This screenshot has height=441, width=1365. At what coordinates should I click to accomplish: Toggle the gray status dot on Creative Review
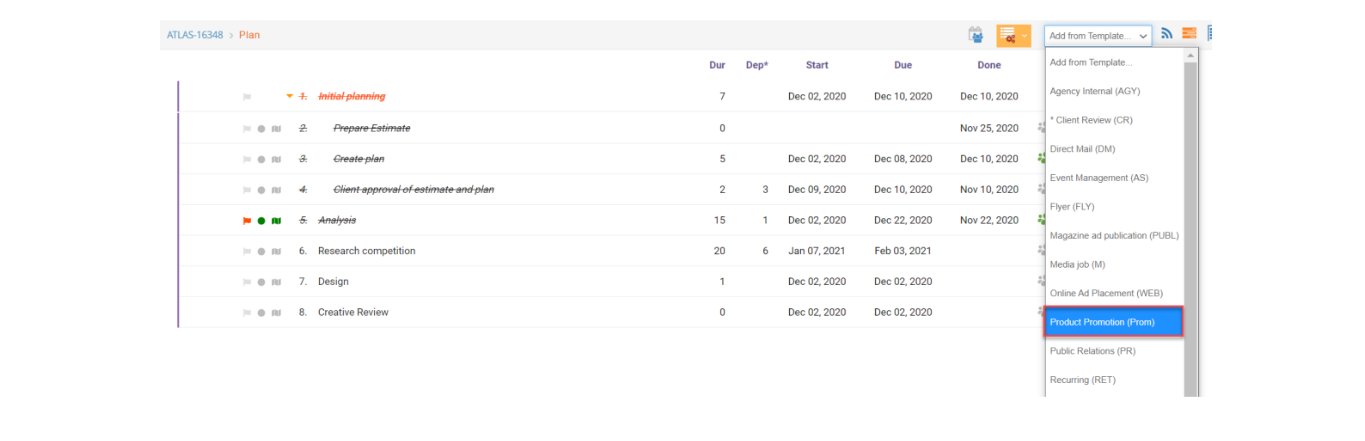click(261, 313)
